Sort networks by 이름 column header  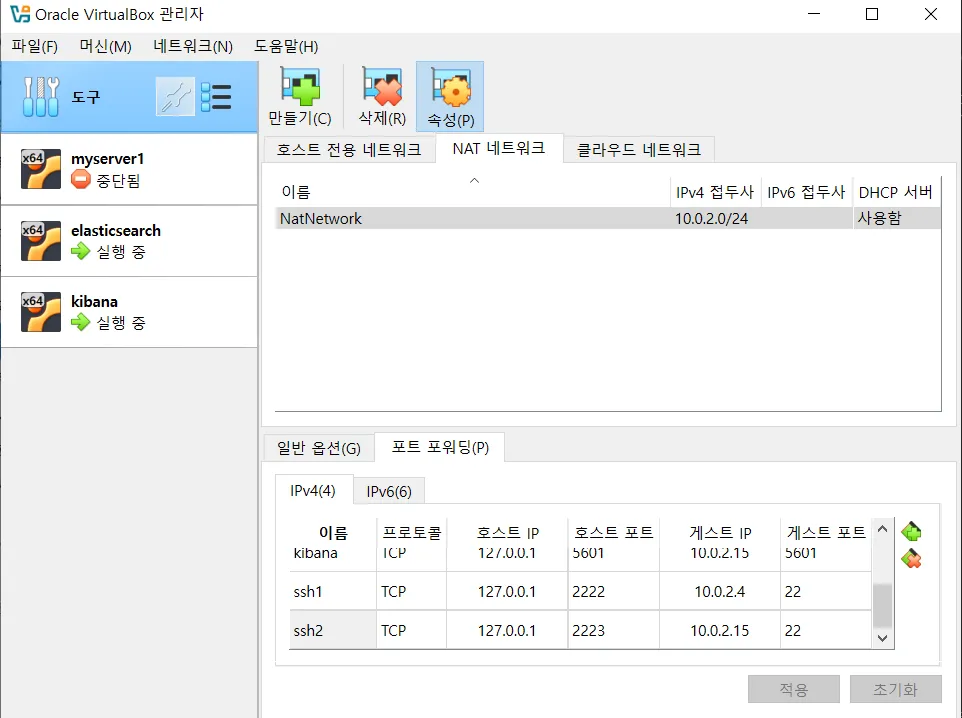tap(472, 192)
